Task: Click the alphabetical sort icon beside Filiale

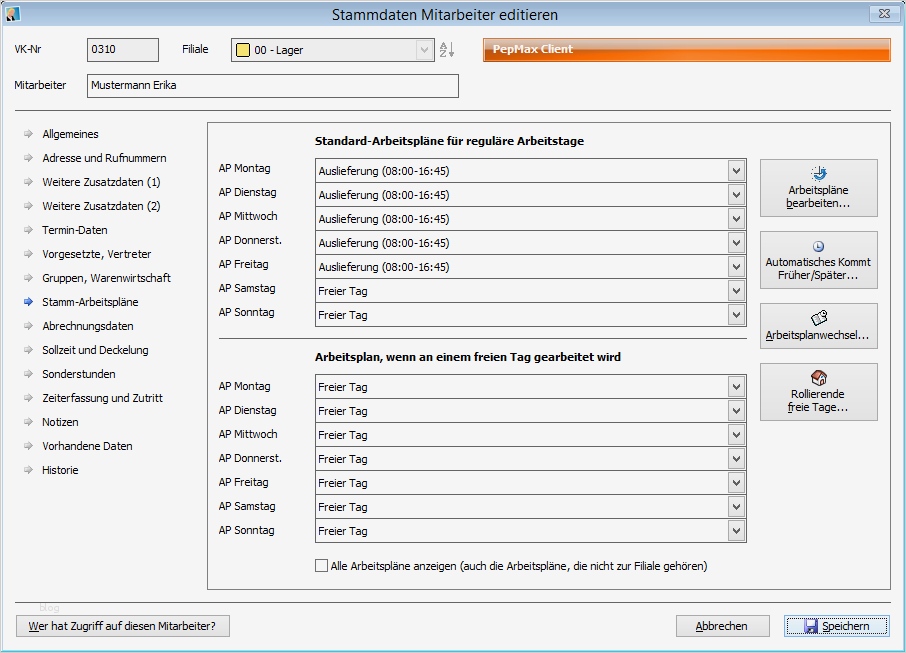Action: point(447,49)
